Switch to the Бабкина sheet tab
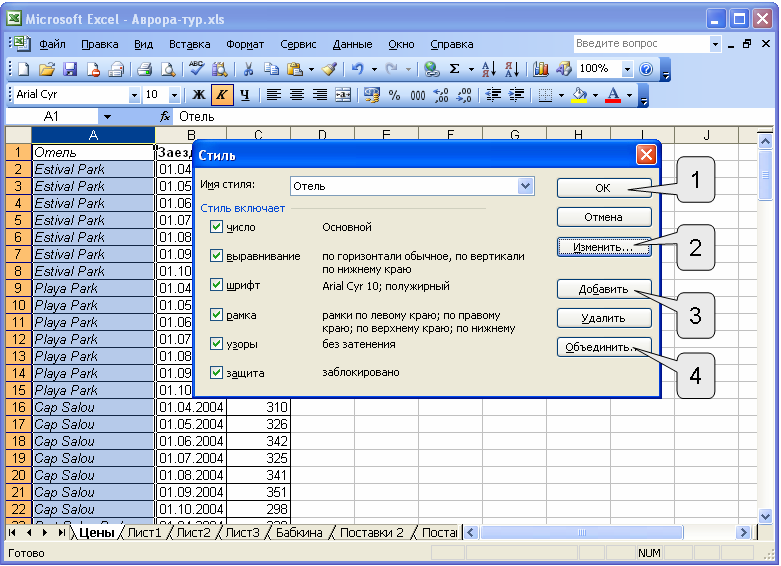781x566 pixels. (299, 533)
